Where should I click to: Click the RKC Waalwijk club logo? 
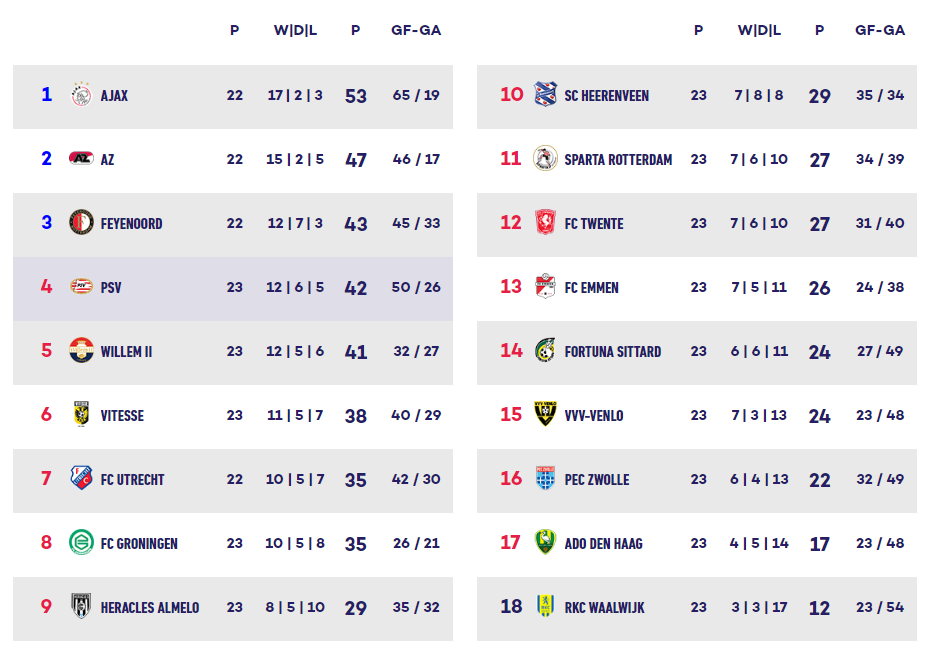545,607
